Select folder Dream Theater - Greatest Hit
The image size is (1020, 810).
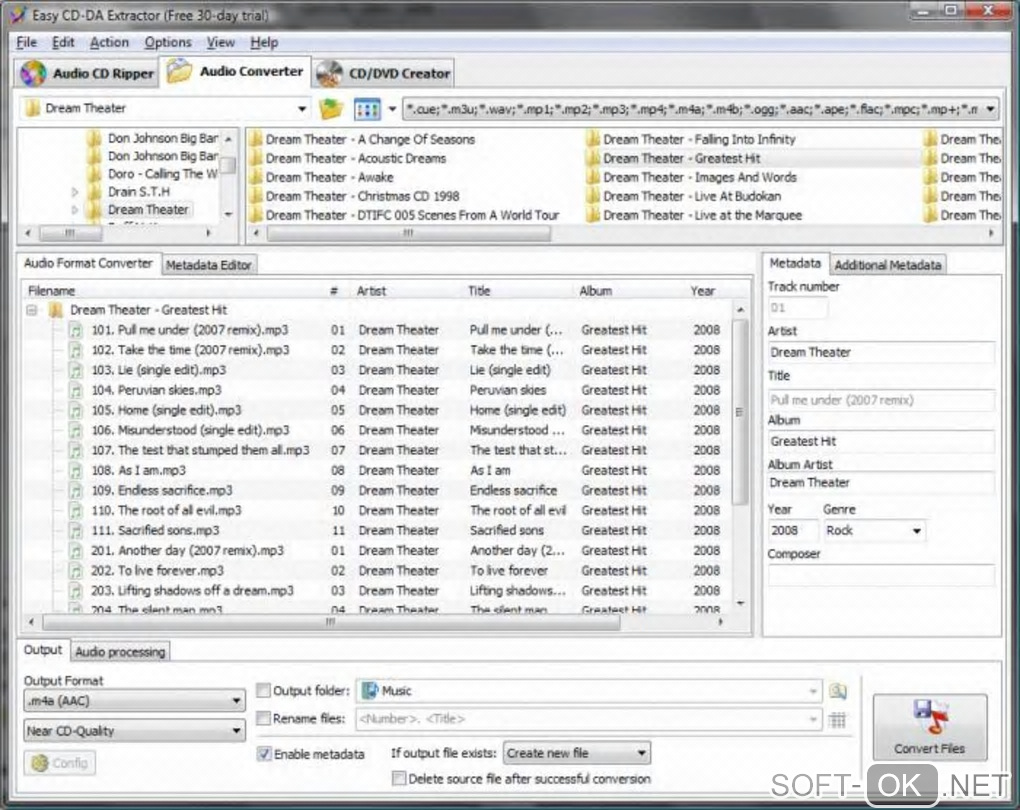[673, 158]
